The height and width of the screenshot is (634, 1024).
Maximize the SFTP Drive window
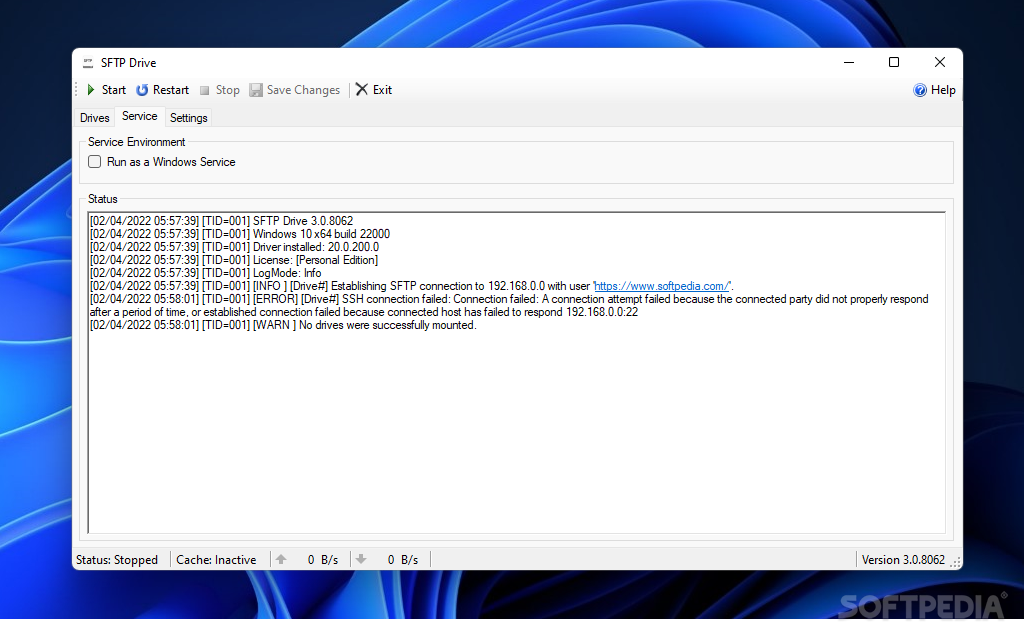pos(894,62)
